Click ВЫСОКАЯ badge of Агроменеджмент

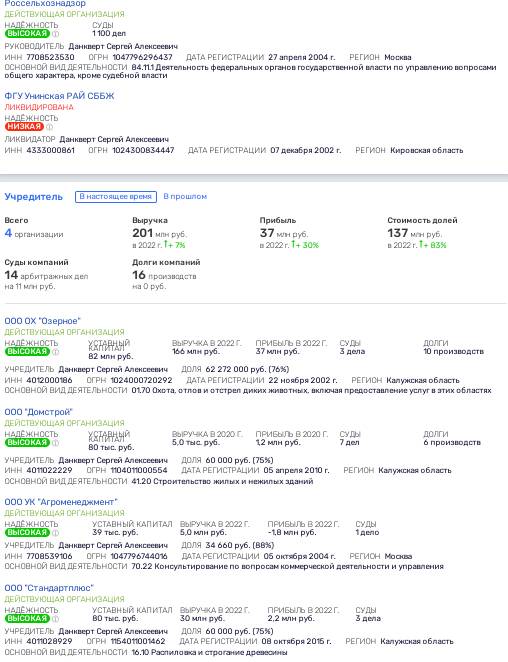click(x=27, y=533)
